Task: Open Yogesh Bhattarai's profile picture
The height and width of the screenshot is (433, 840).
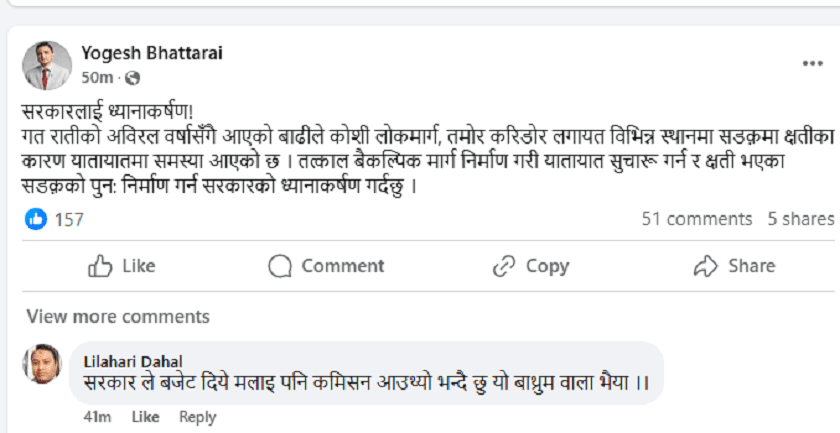Action: (x=47, y=65)
